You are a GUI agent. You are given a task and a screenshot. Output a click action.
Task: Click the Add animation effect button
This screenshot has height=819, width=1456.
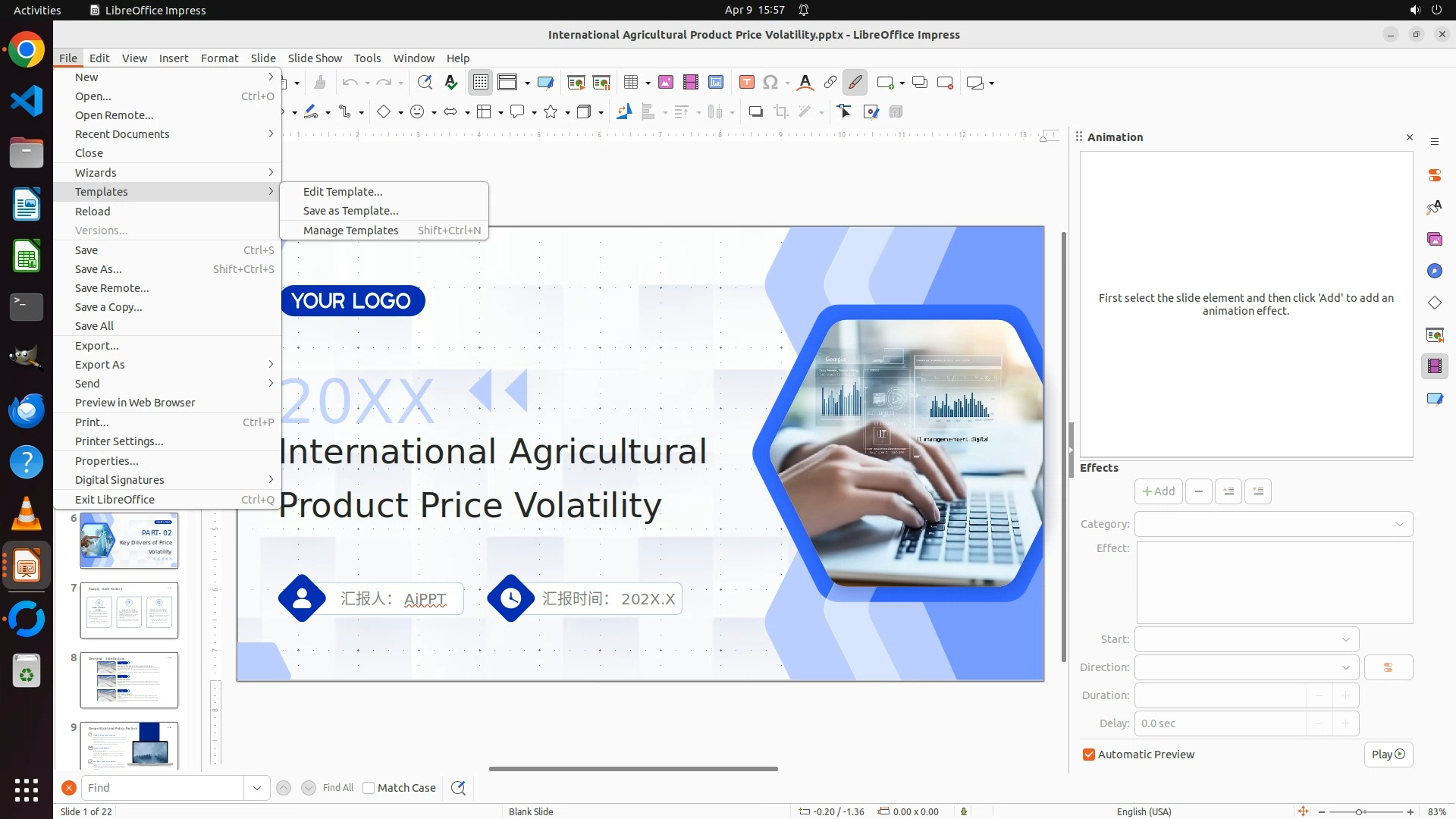tap(1158, 491)
